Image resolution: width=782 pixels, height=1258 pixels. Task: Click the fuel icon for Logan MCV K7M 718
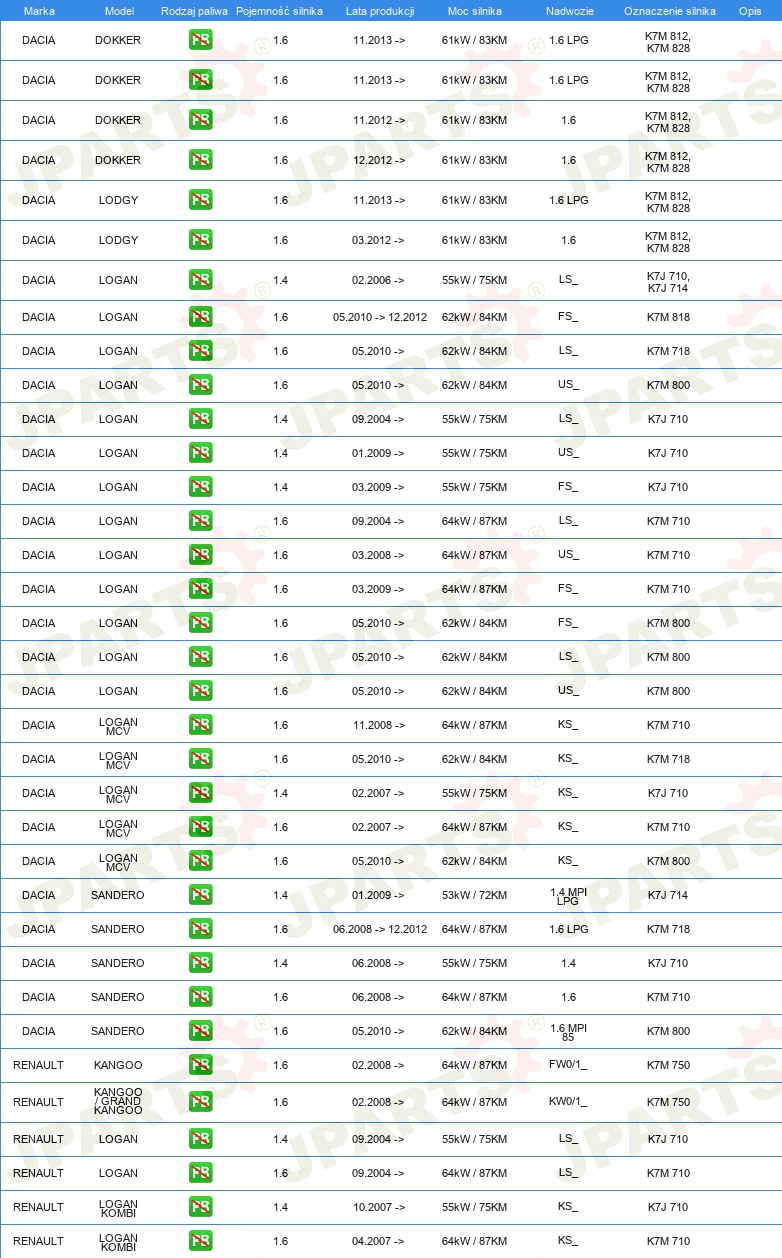(x=200, y=759)
